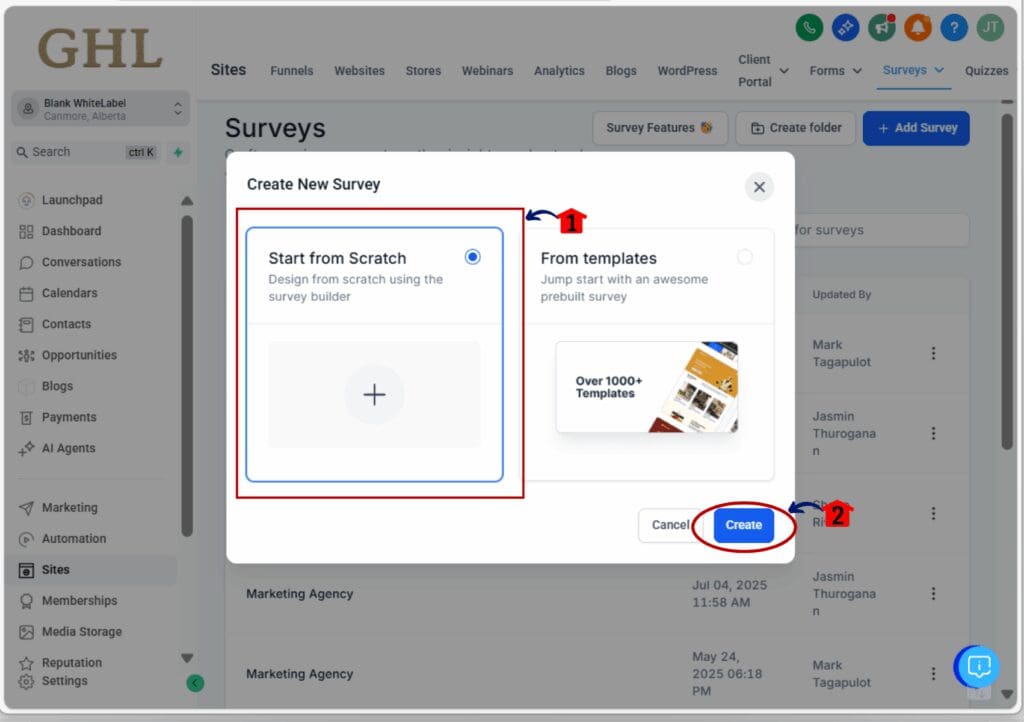The height and width of the screenshot is (722, 1024).
Task: Click the megaphone announcements icon
Action: [881, 27]
